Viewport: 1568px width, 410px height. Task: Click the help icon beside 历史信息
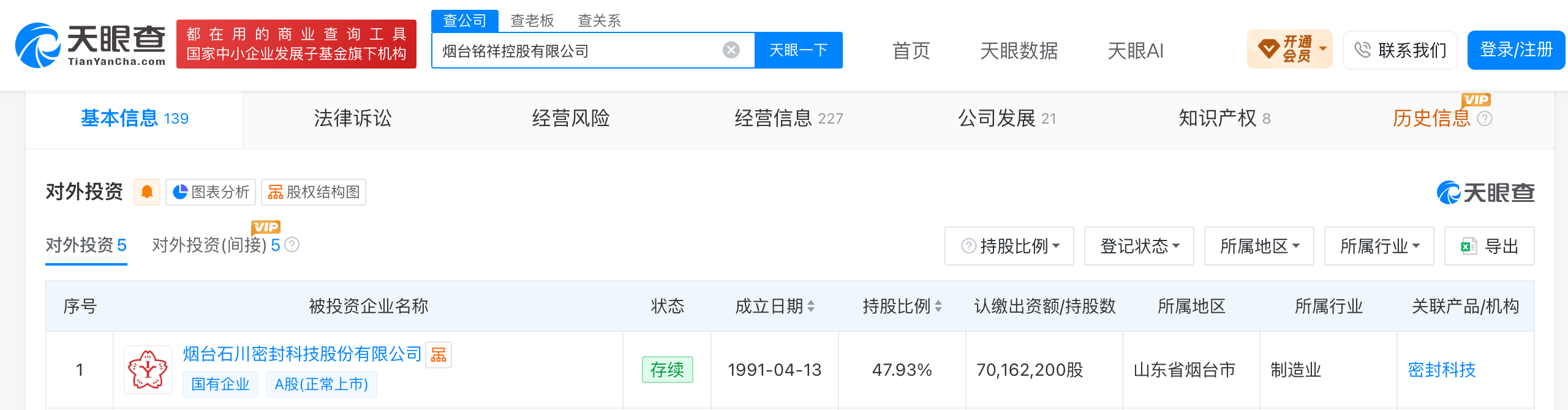click(x=1485, y=119)
